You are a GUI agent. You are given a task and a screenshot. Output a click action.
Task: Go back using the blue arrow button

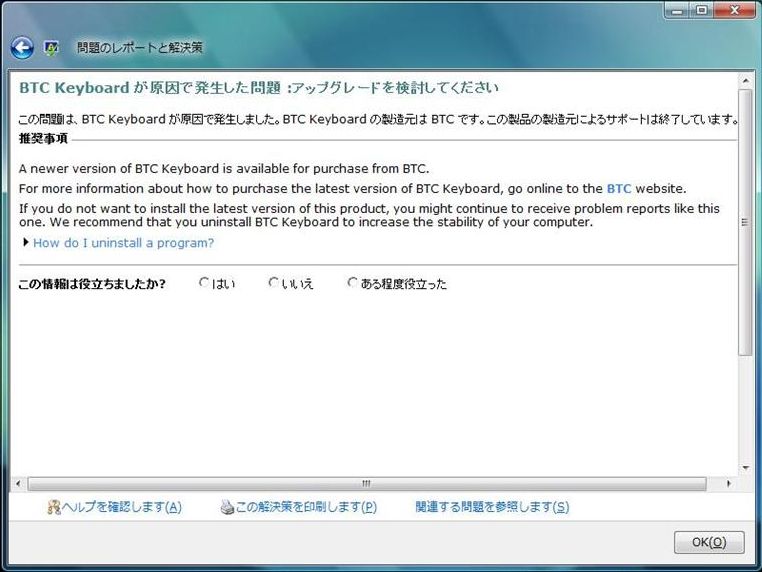[22, 48]
